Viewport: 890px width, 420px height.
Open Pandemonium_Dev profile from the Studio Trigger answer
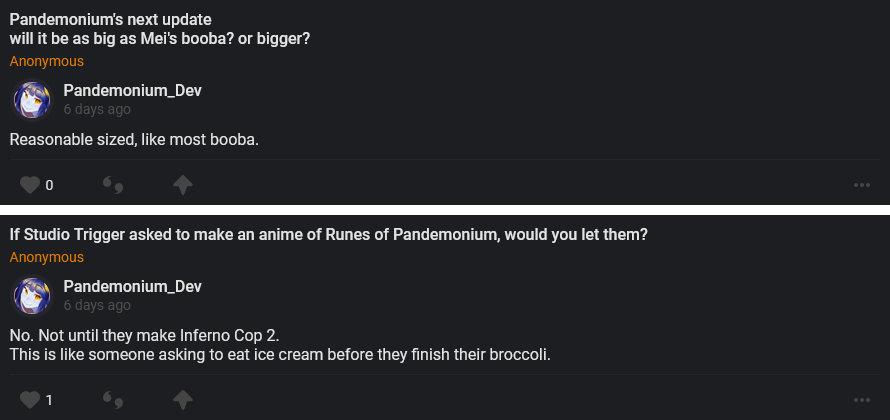tap(132, 287)
